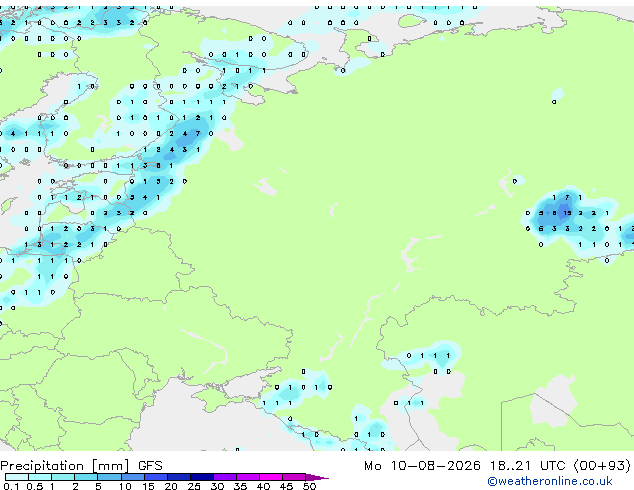This screenshot has height=490, width=634.
Task: Pick the 5–10 mm legend color
Action: (x=109, y=477)
